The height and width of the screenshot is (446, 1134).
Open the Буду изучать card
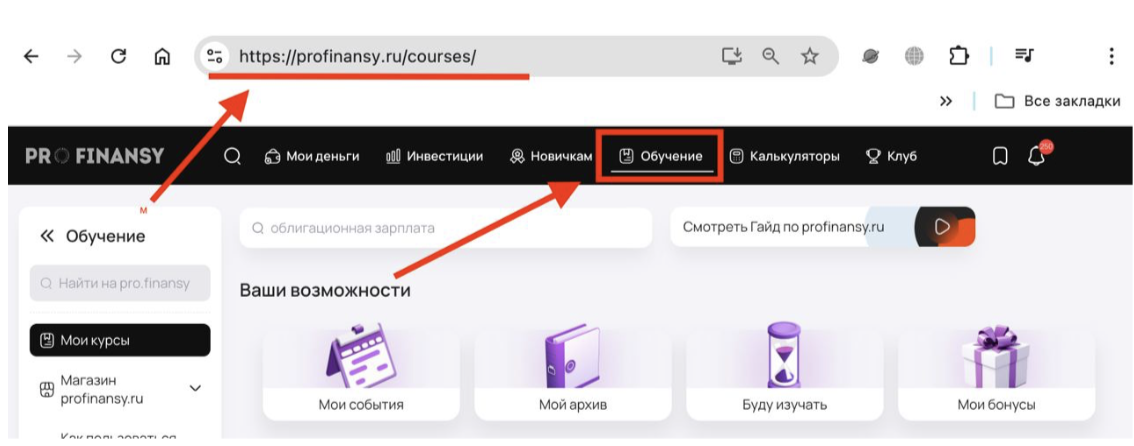tap(785, 371)
